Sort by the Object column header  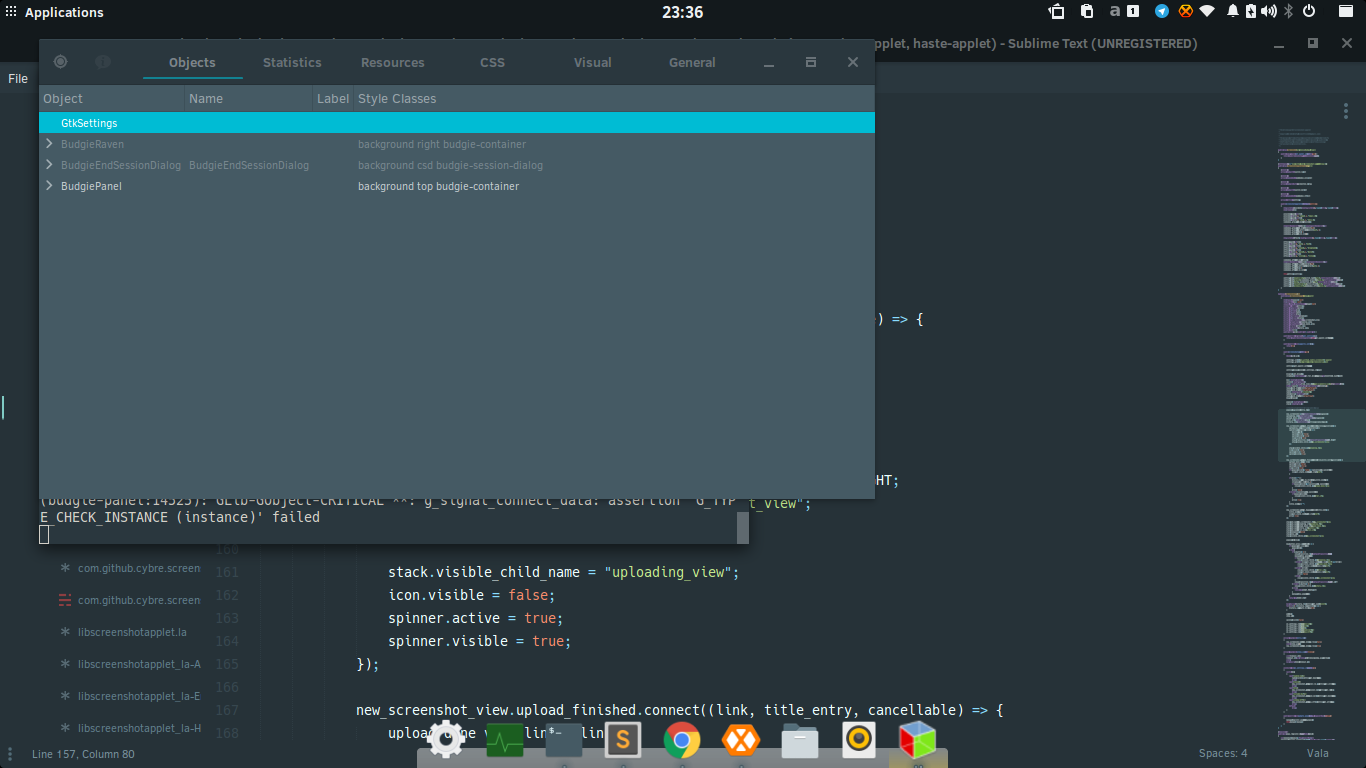click(x=112, y=98)
